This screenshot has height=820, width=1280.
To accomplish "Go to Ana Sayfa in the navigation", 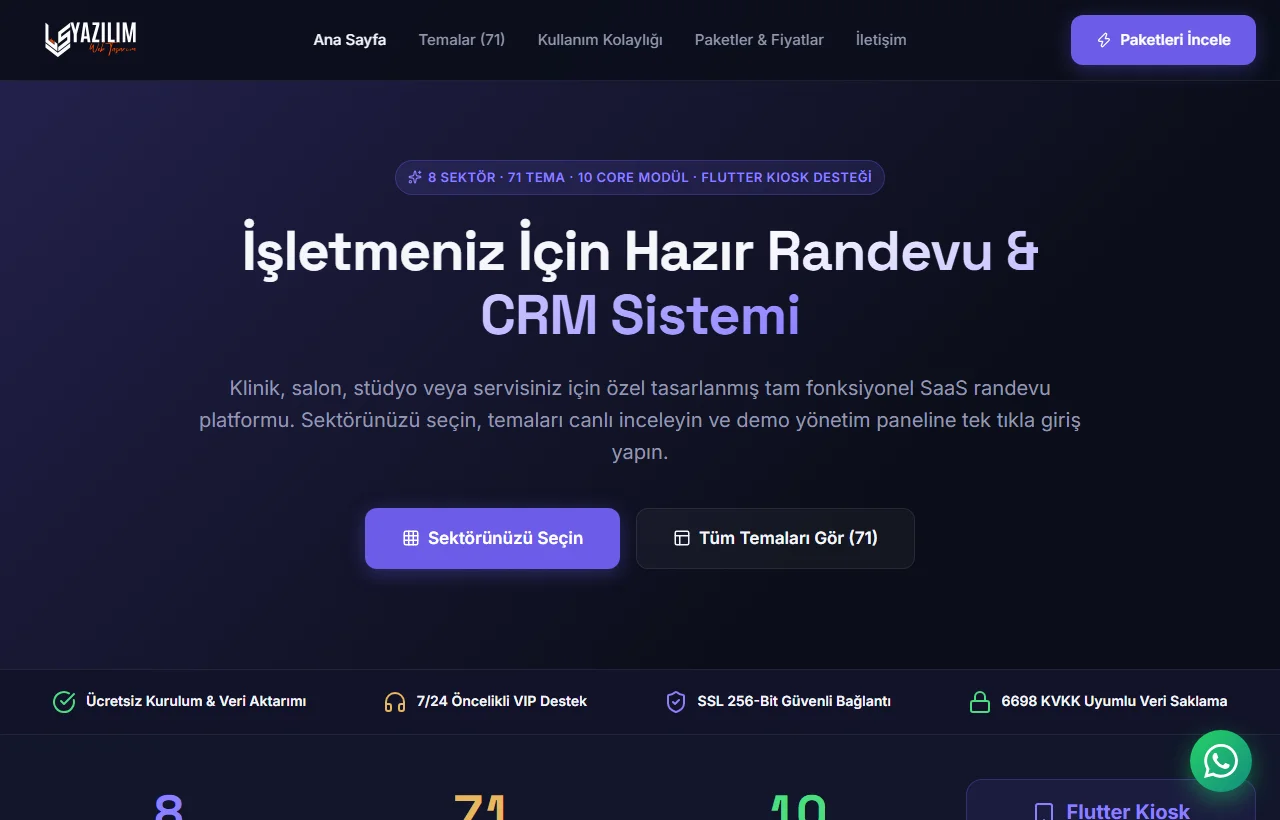I will click(350, 40).
